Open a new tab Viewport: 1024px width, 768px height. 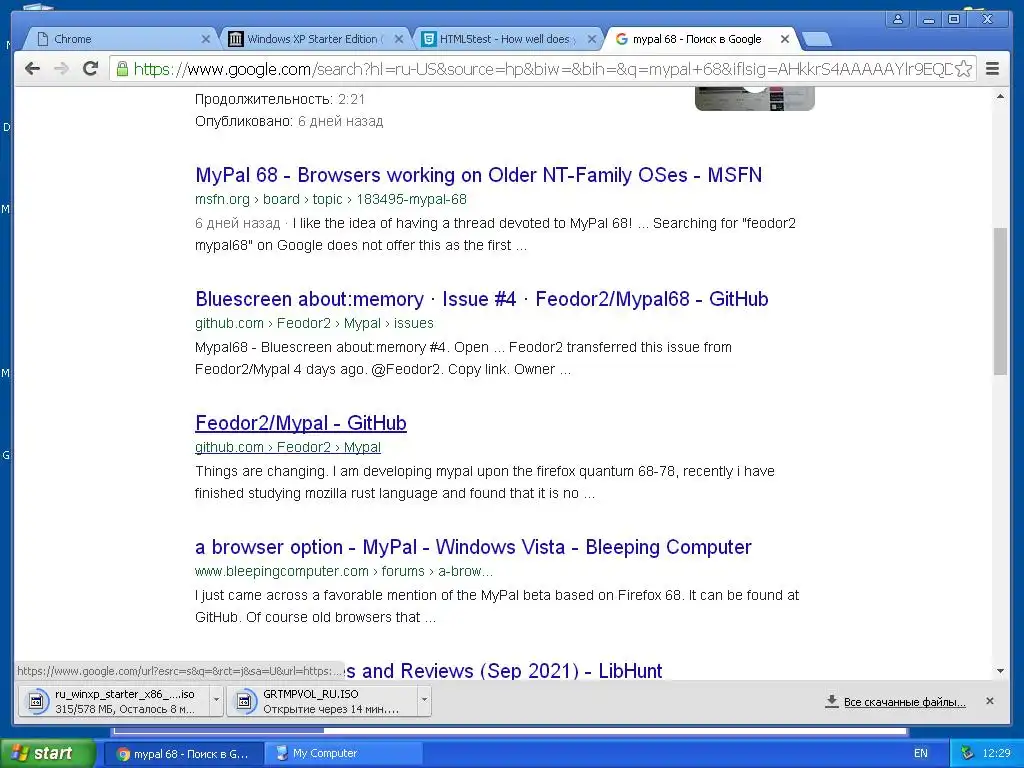click(817, 40)
